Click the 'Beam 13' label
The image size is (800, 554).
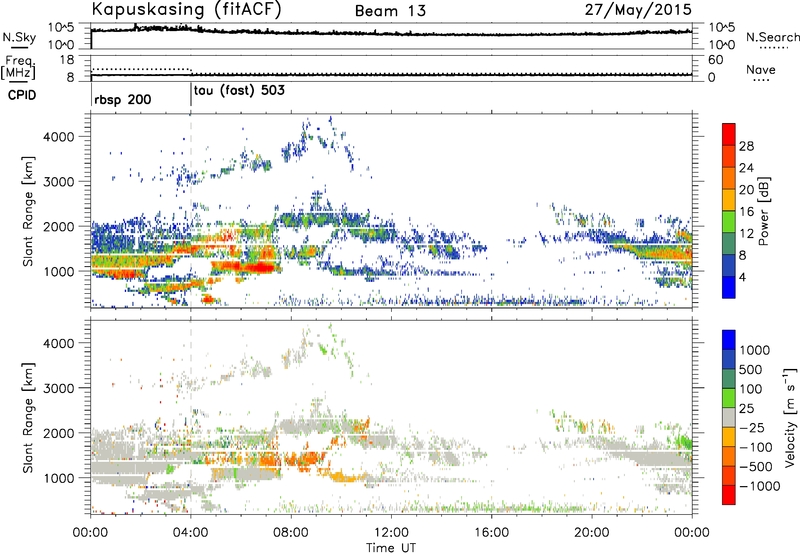(390, 11)
